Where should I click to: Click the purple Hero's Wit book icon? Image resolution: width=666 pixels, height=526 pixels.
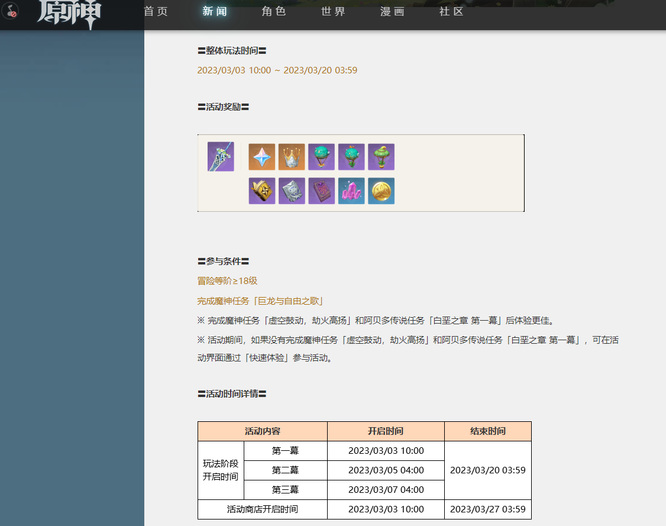(x=322, y=191)
